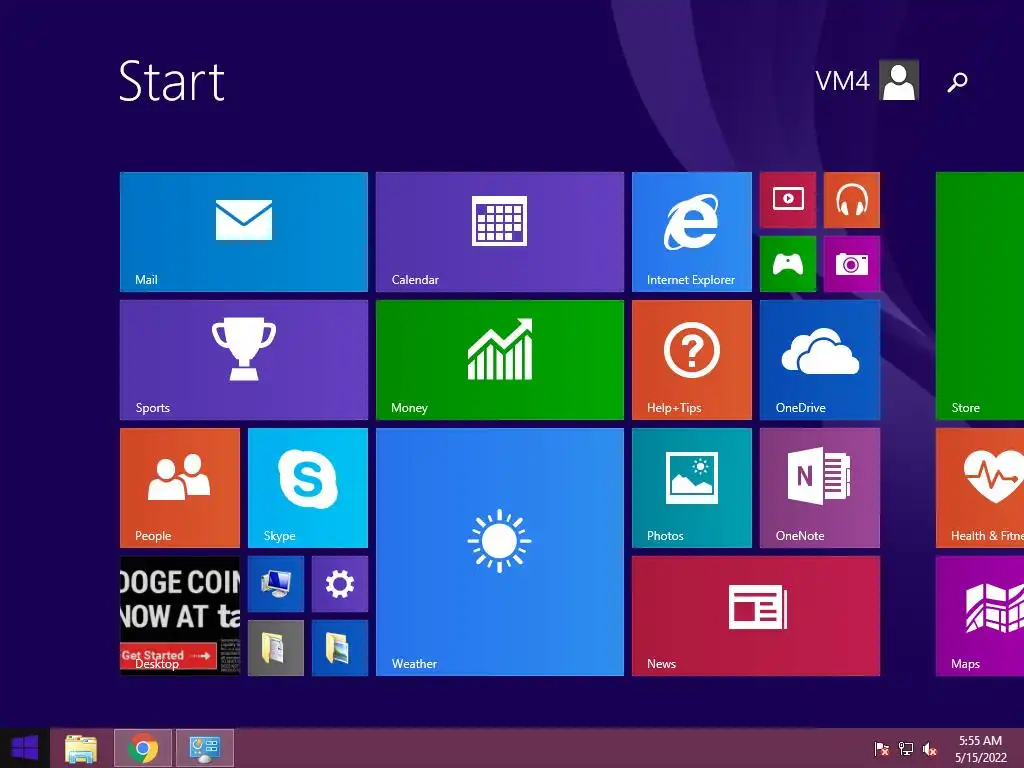Open the People tile

click(x=180, y=488)
